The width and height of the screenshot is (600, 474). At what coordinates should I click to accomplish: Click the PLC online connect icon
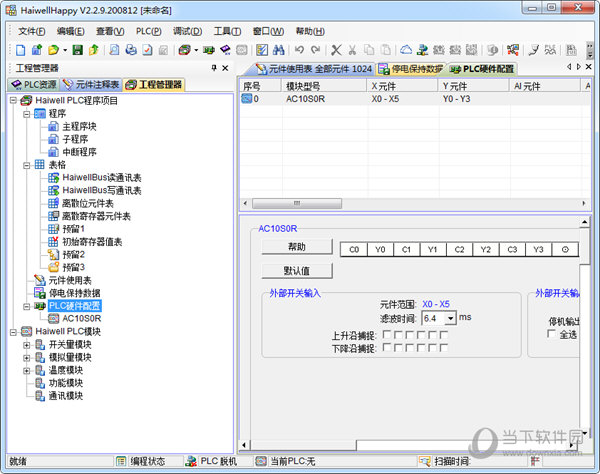422,50
